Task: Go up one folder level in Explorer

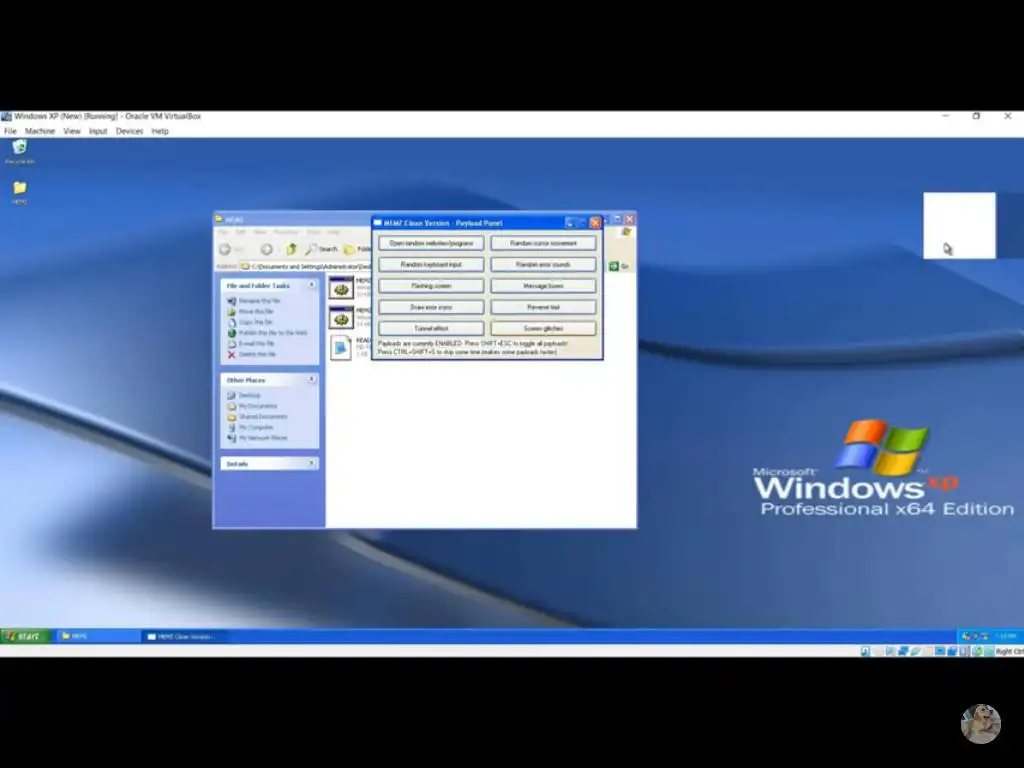Action: 291,249
